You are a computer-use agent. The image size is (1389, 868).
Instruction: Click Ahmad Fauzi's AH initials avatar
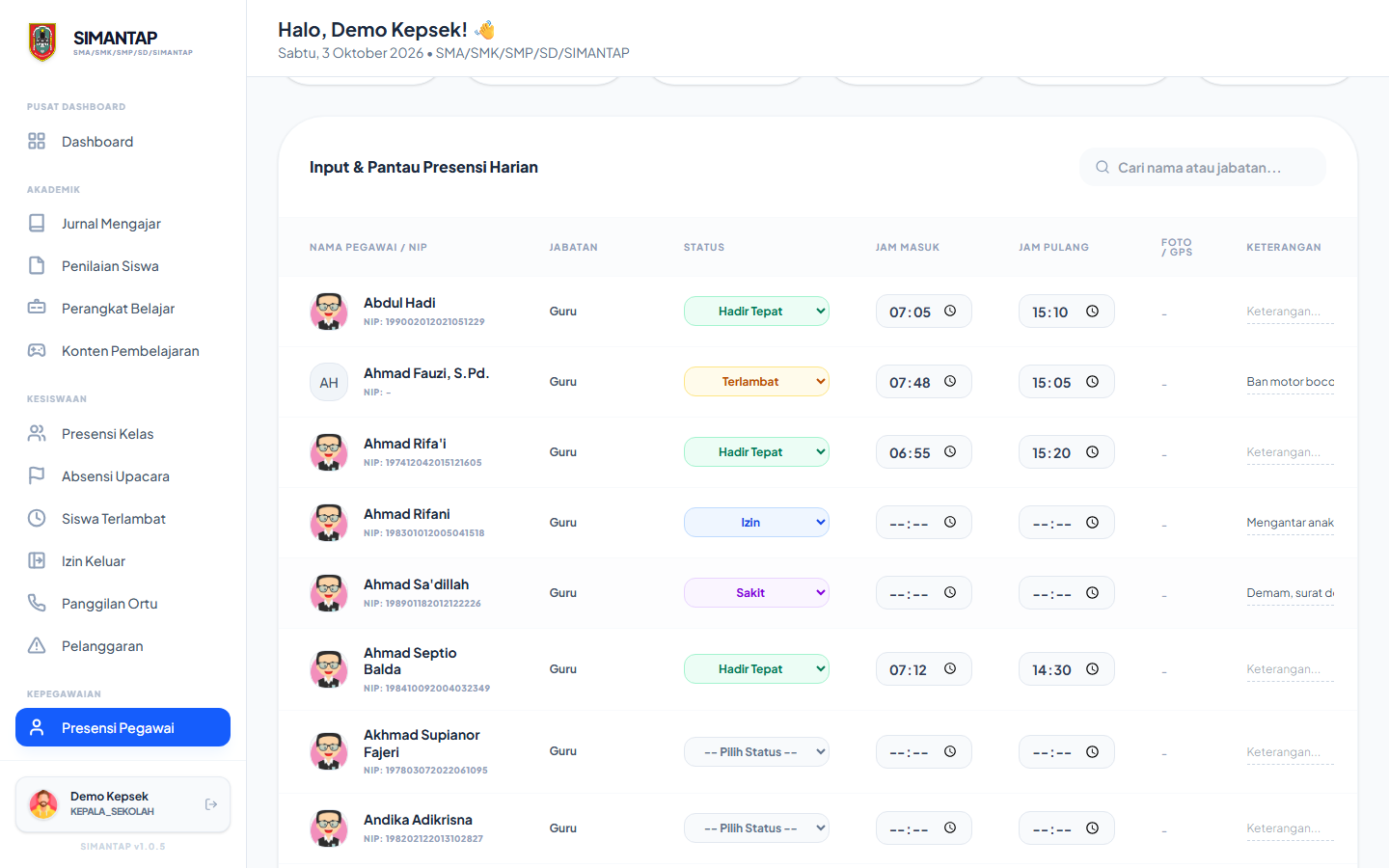(329, 382)
